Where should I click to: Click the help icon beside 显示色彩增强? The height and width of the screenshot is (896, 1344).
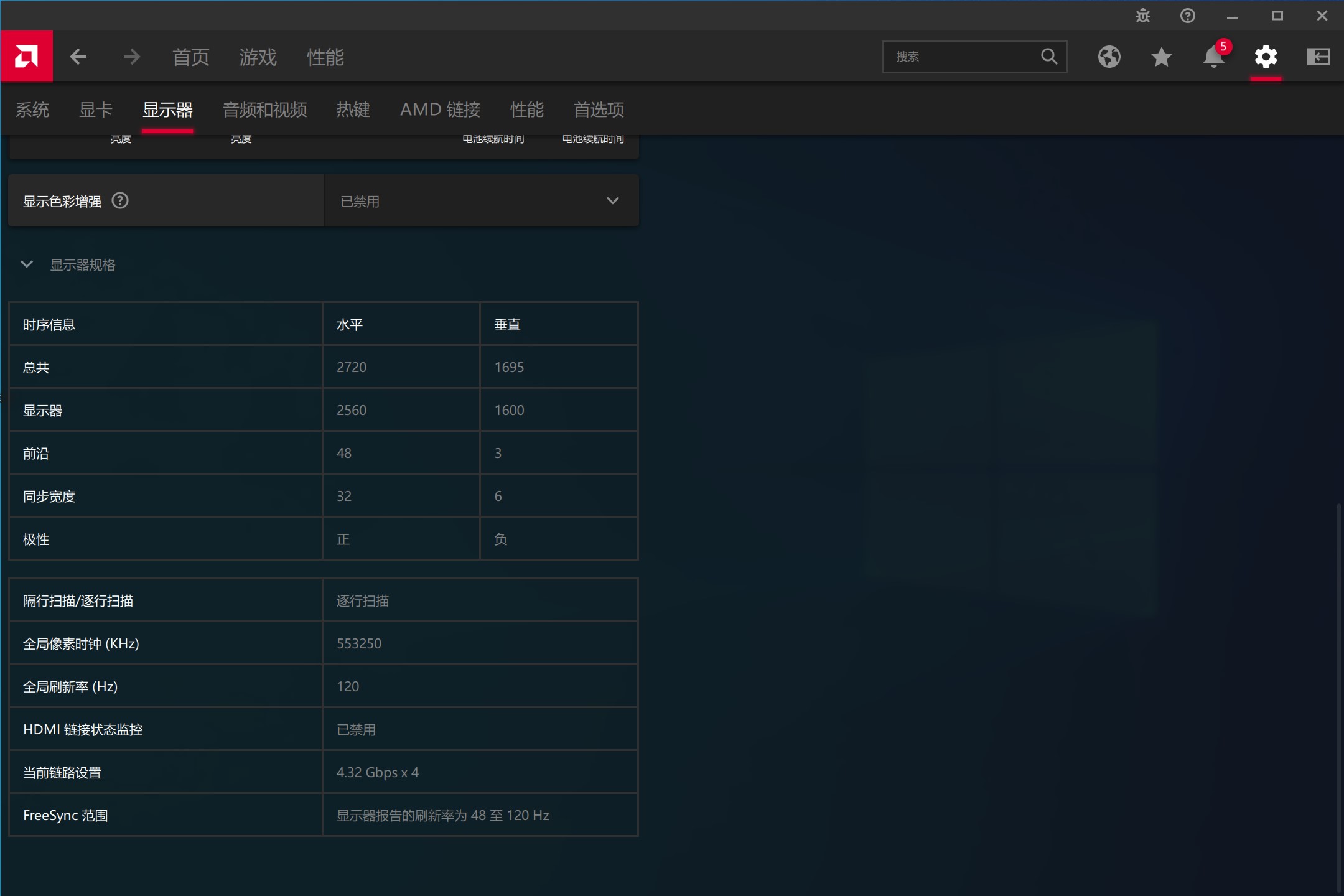[x=120, y=200]
